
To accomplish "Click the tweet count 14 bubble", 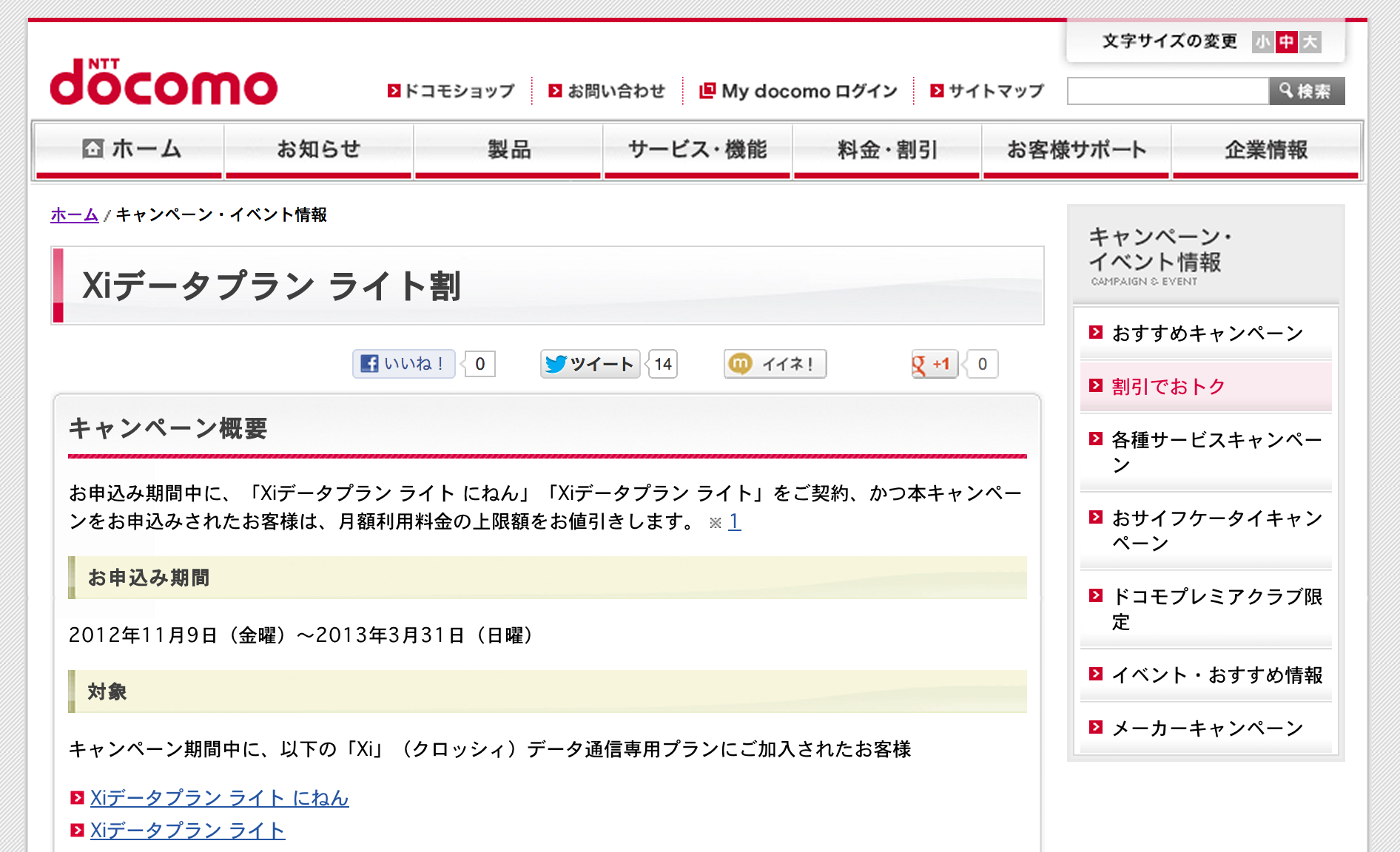I will [663, 364].
